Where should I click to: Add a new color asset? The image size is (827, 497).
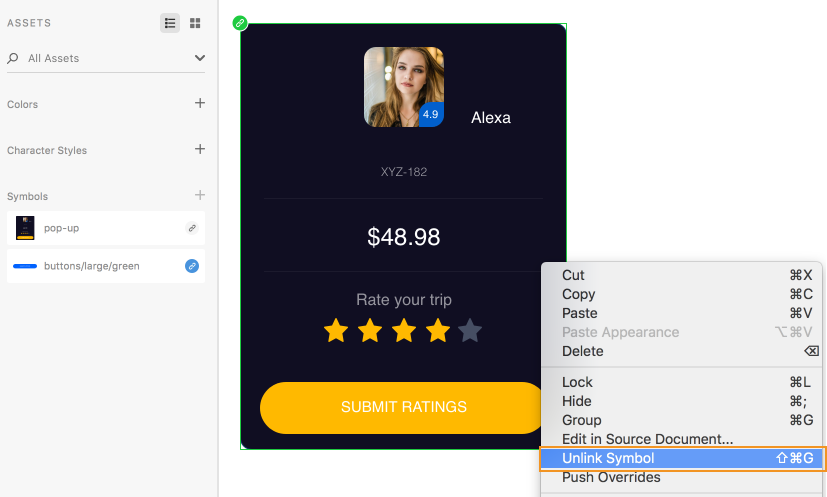coord(200,103)
